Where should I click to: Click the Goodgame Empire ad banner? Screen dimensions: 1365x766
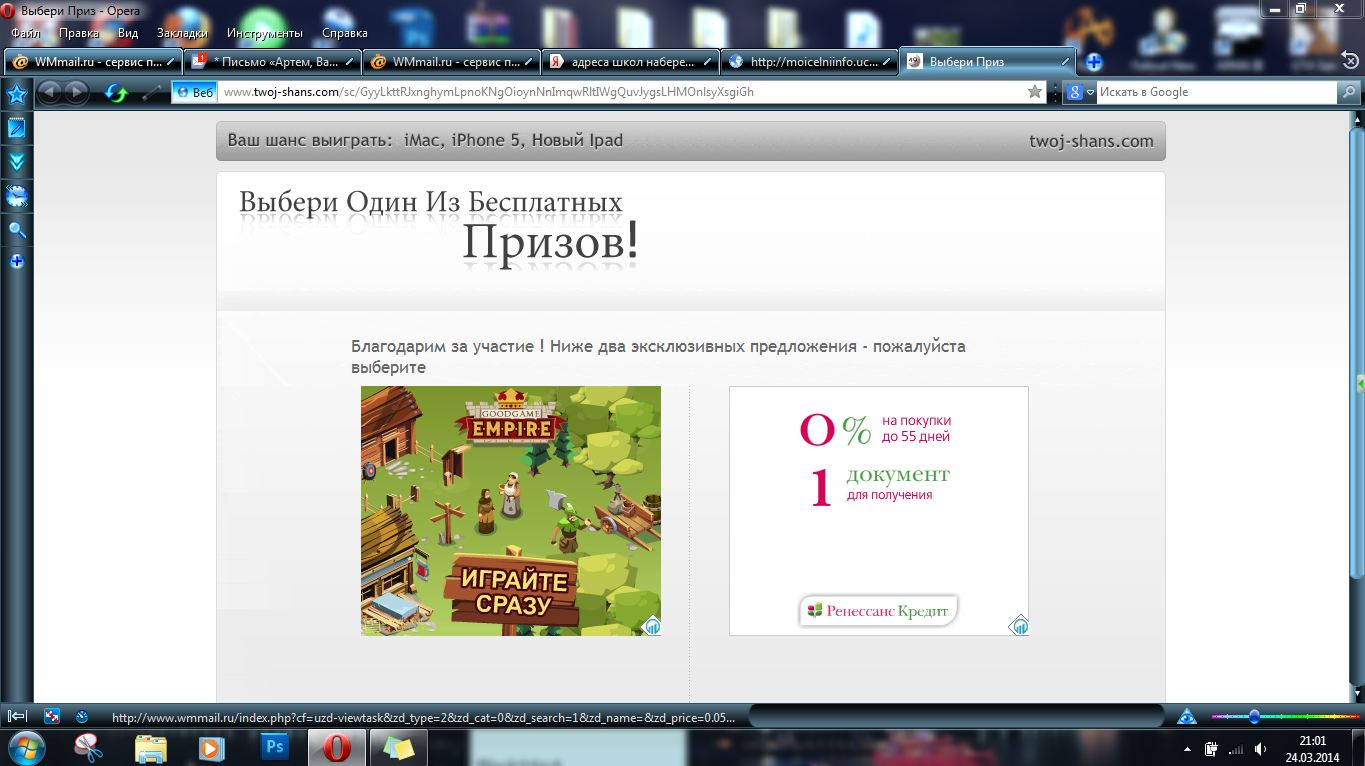point(511,511)
